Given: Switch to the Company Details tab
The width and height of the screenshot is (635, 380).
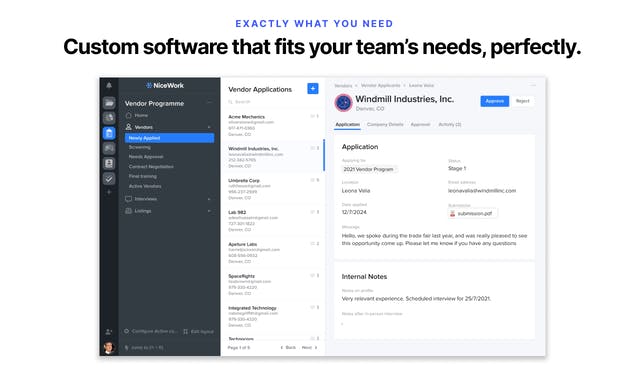Looking at the screenshot, I should click(x=385, y=124).
